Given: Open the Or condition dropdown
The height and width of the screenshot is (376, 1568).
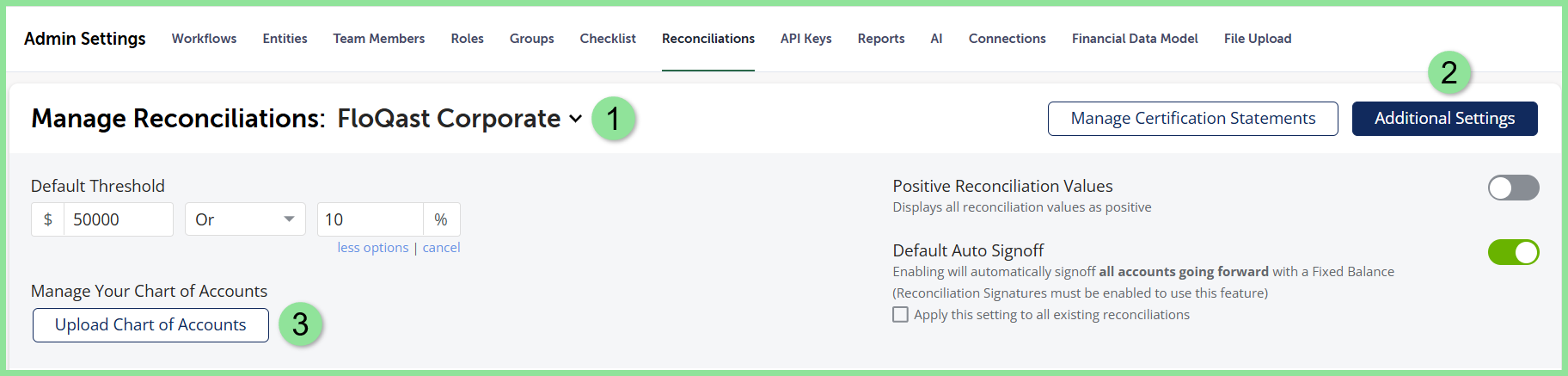Looking at the screenshot, I should click(x=245, y=219).
